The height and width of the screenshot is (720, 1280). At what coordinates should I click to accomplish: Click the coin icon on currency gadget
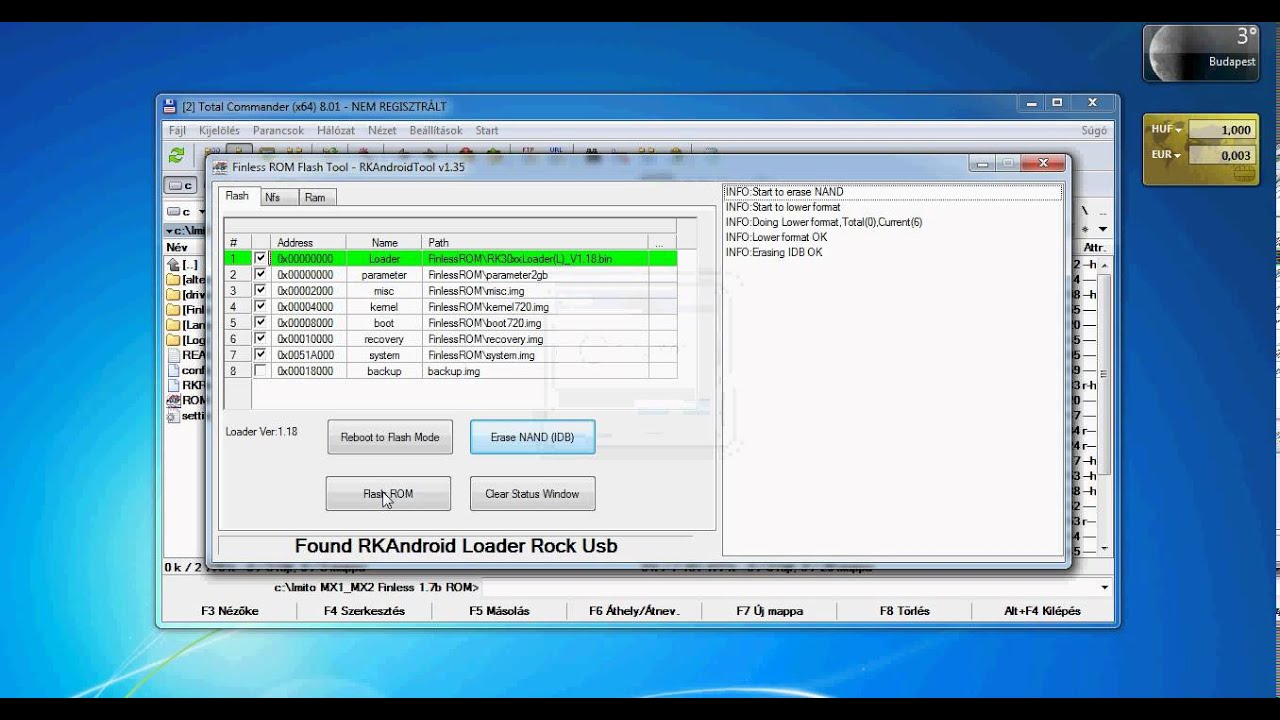pos(1244,172)
